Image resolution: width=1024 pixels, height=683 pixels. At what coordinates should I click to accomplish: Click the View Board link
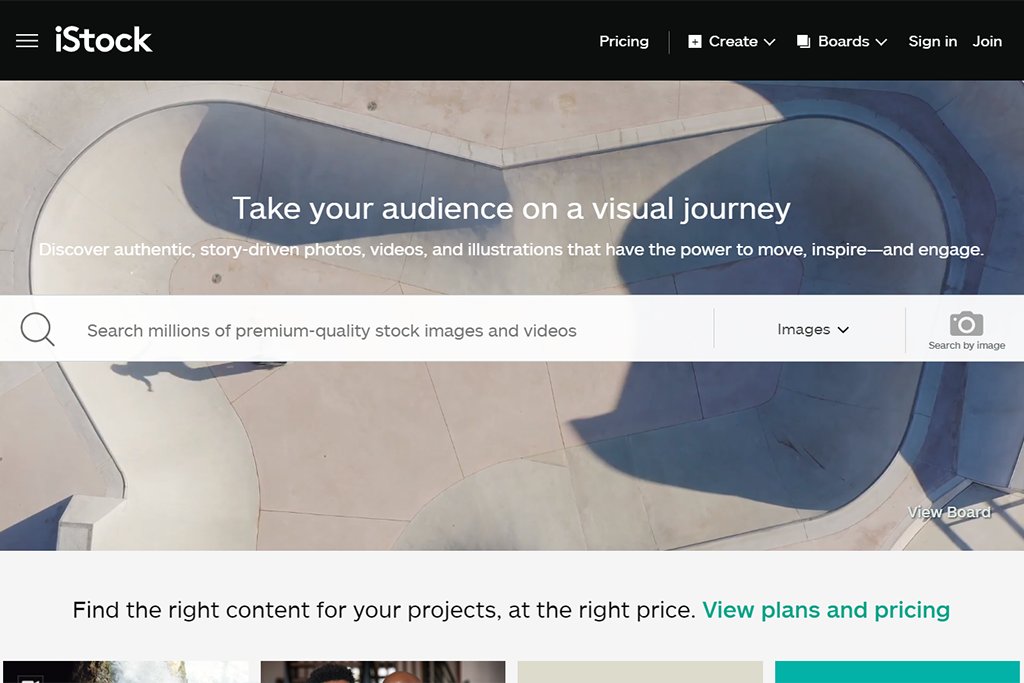pyautogui.click(x=949, y=513)
